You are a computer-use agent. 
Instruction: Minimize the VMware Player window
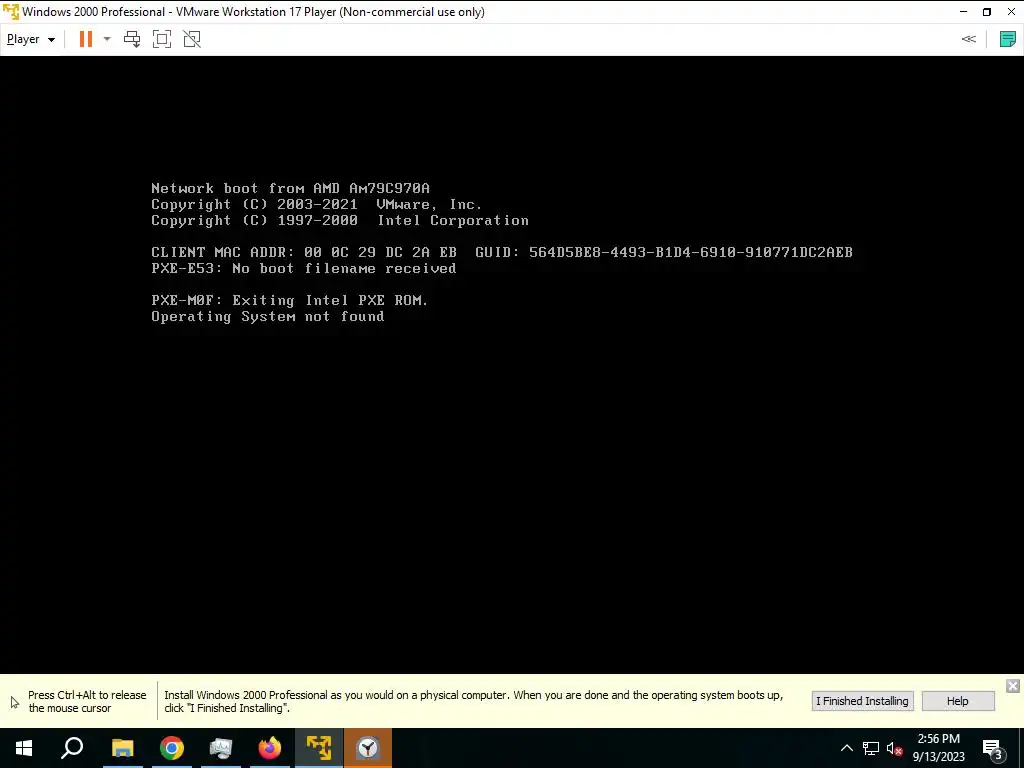coord(963,12)
